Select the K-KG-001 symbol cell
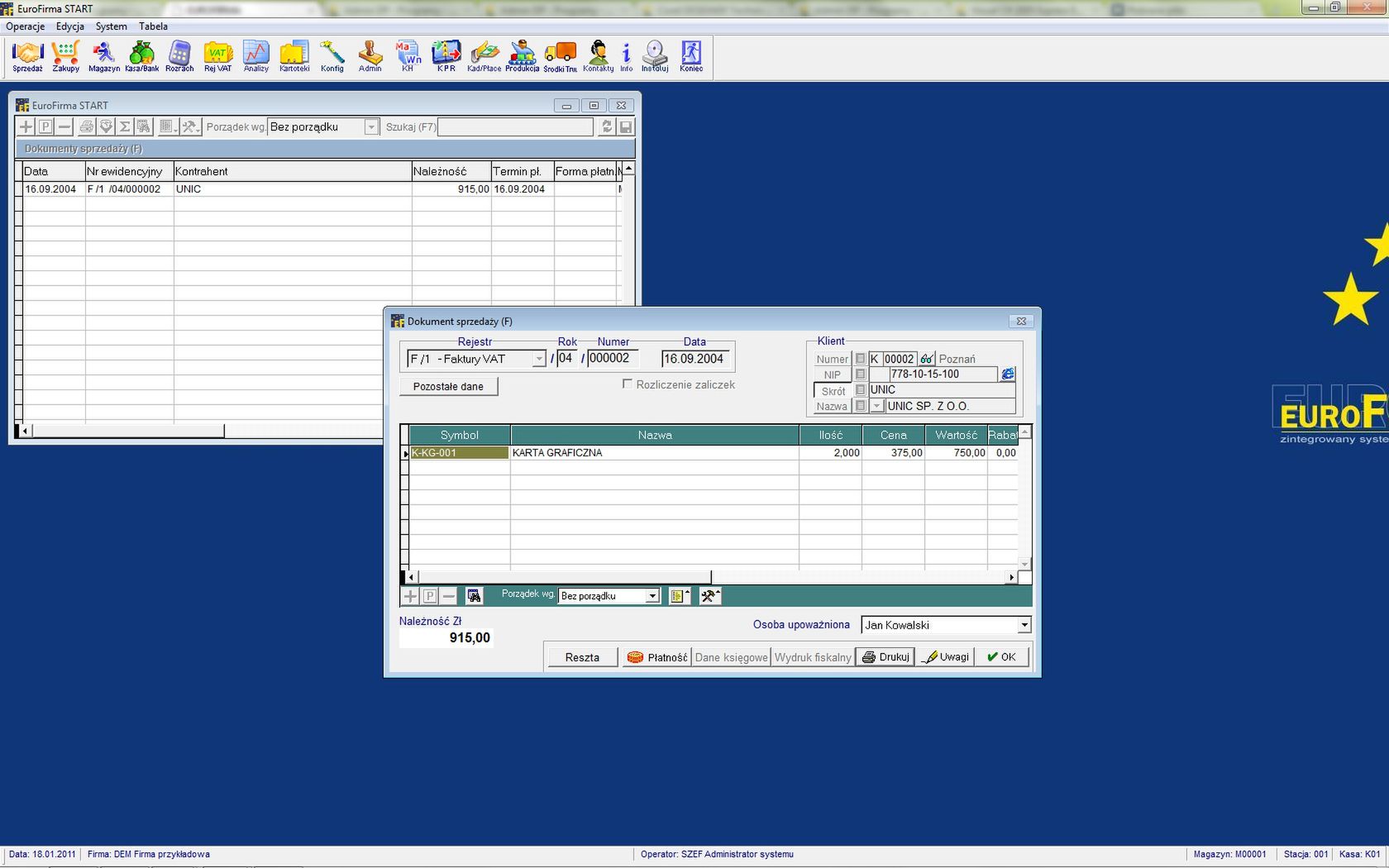The image size is (1389, 868). pyautogui.click(x=459, y=453)
